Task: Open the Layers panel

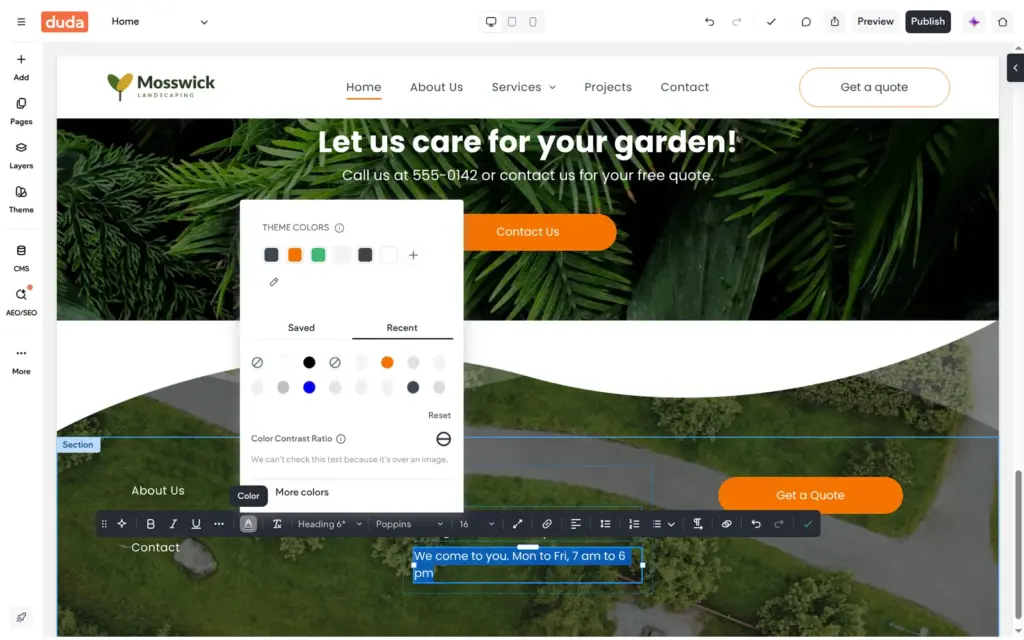Action: (21, 155)
